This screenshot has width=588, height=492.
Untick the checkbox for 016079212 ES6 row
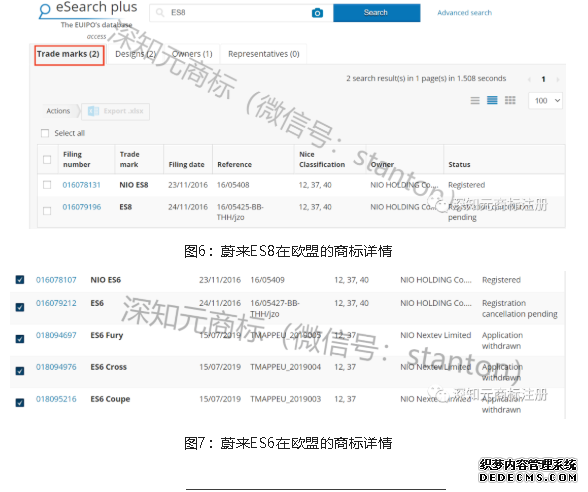point(20,307)
